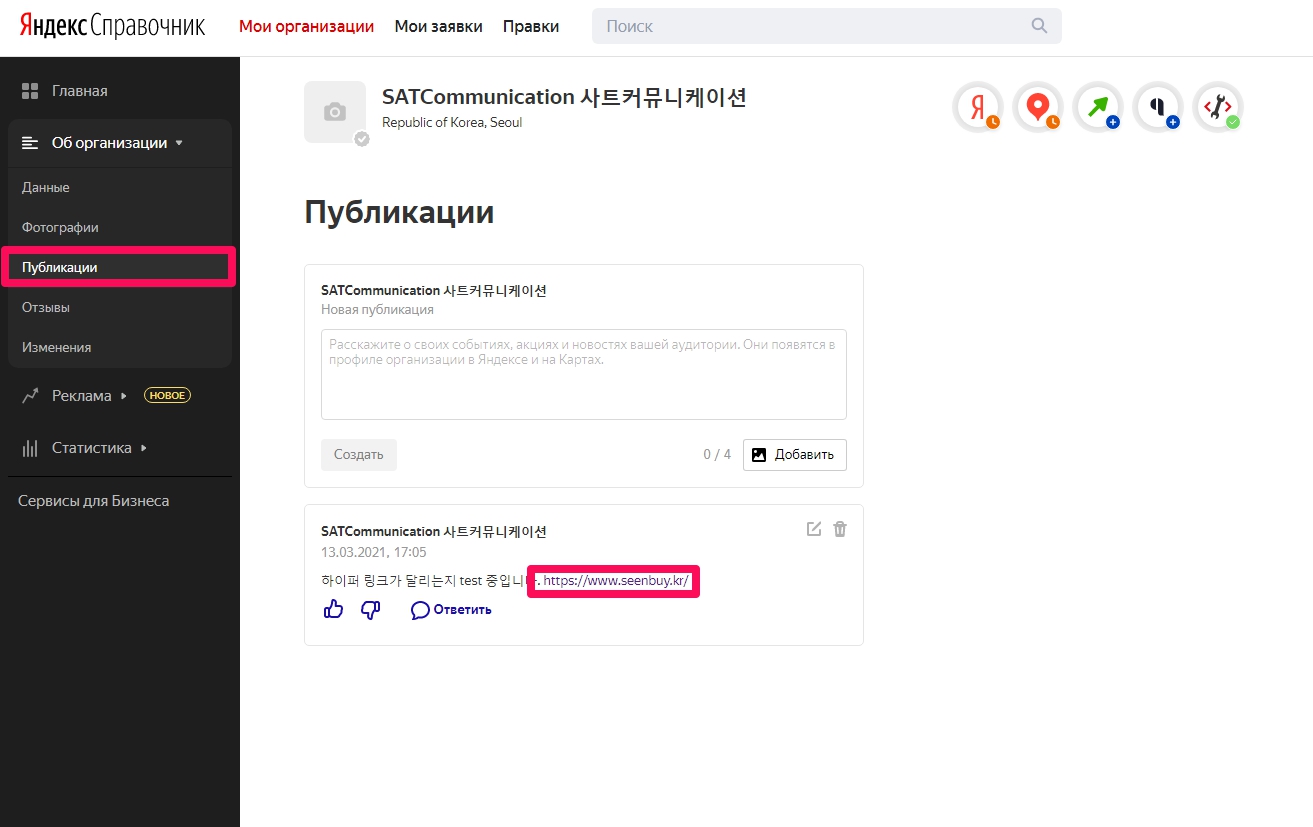Image resolution: width=1313 pixels, height=827 pixels.
Task: Click the post date 13.03.2021, 17:05
Action: click(x=374, y=552)
